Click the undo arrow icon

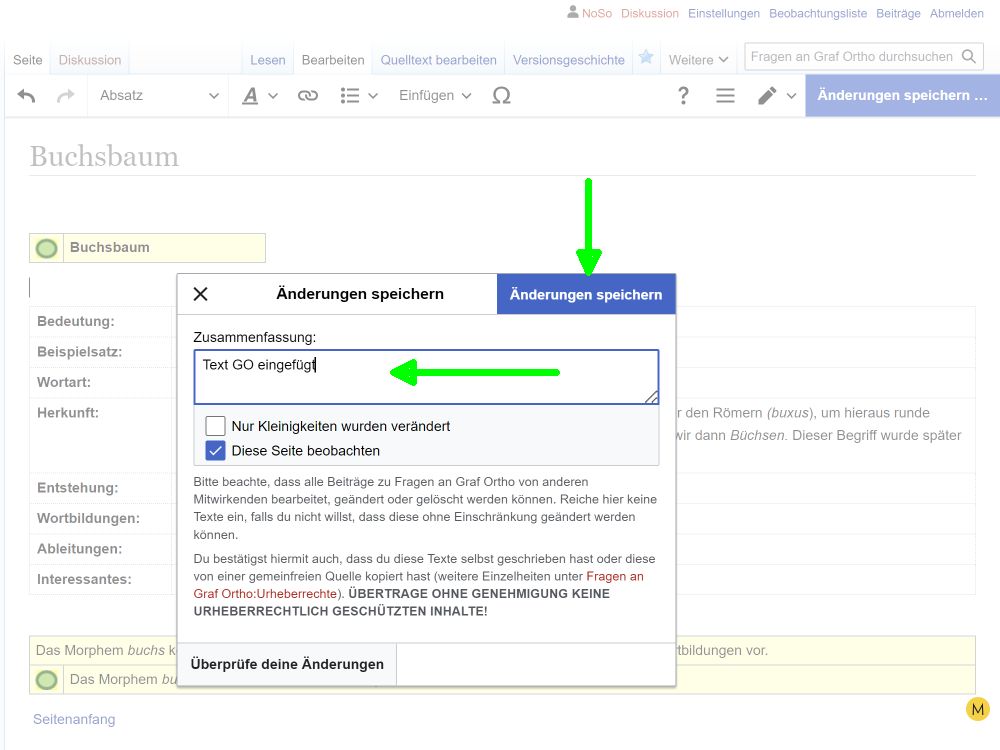click(27, 96)
